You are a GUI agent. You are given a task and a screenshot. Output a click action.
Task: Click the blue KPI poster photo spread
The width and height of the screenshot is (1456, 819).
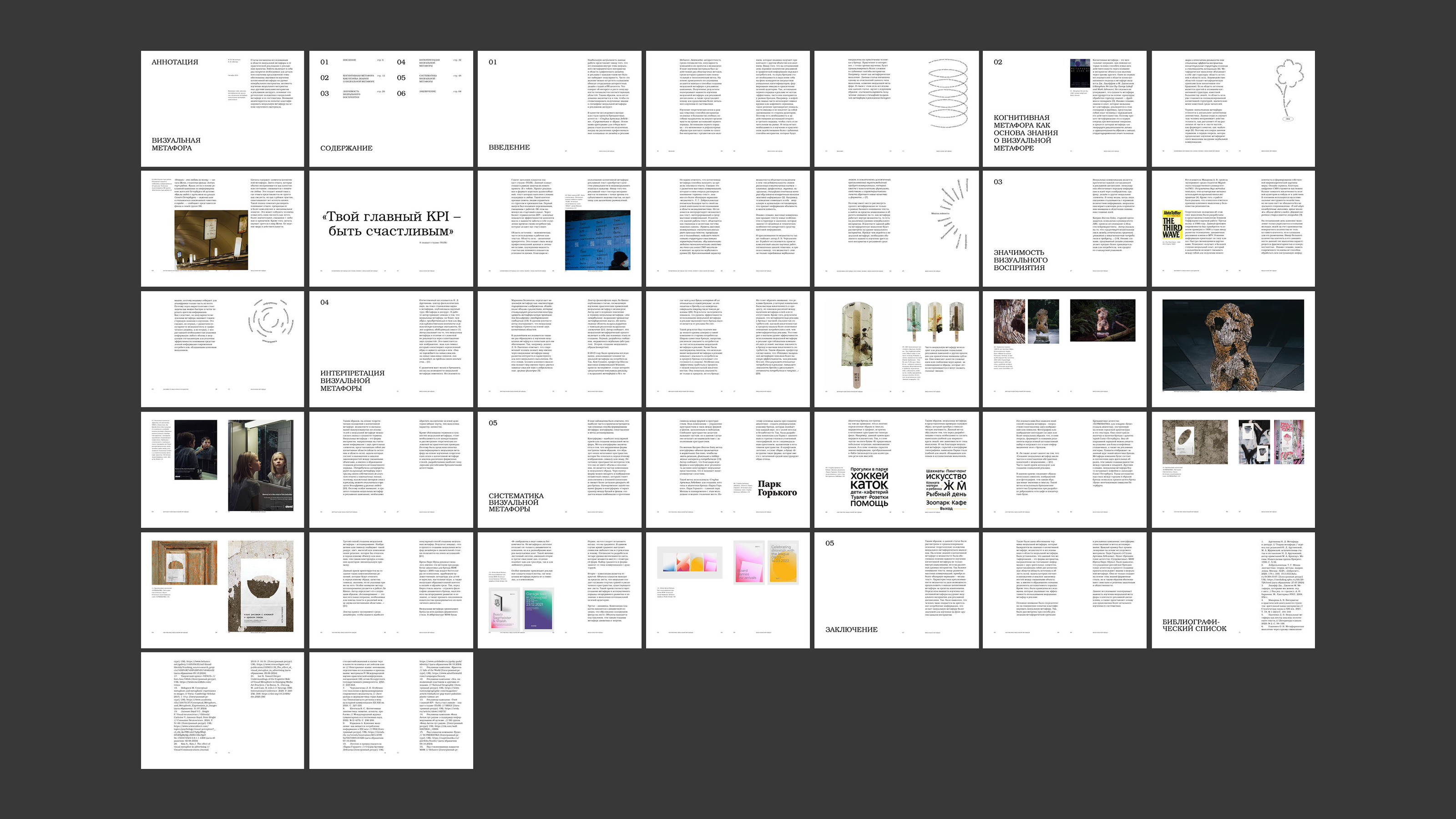pos(559,228)
